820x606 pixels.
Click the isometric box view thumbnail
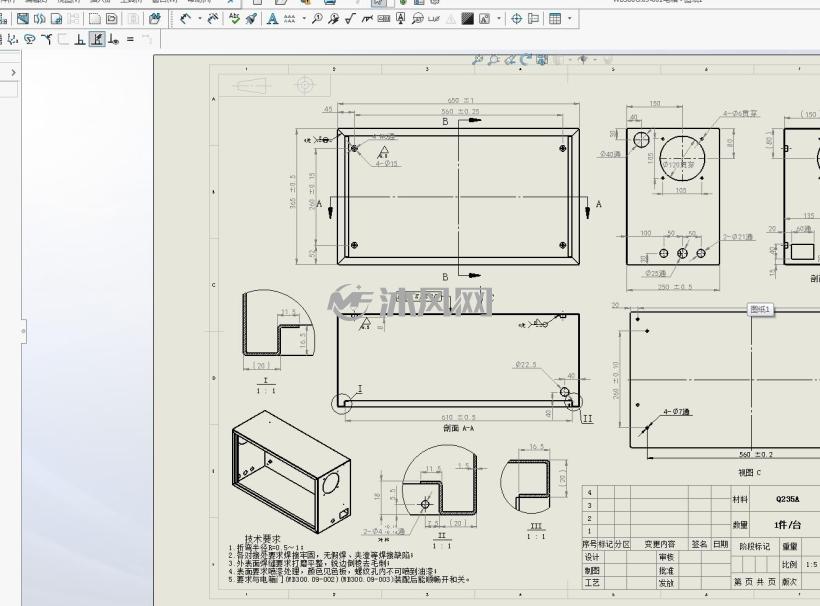click(x=291, y=472)
